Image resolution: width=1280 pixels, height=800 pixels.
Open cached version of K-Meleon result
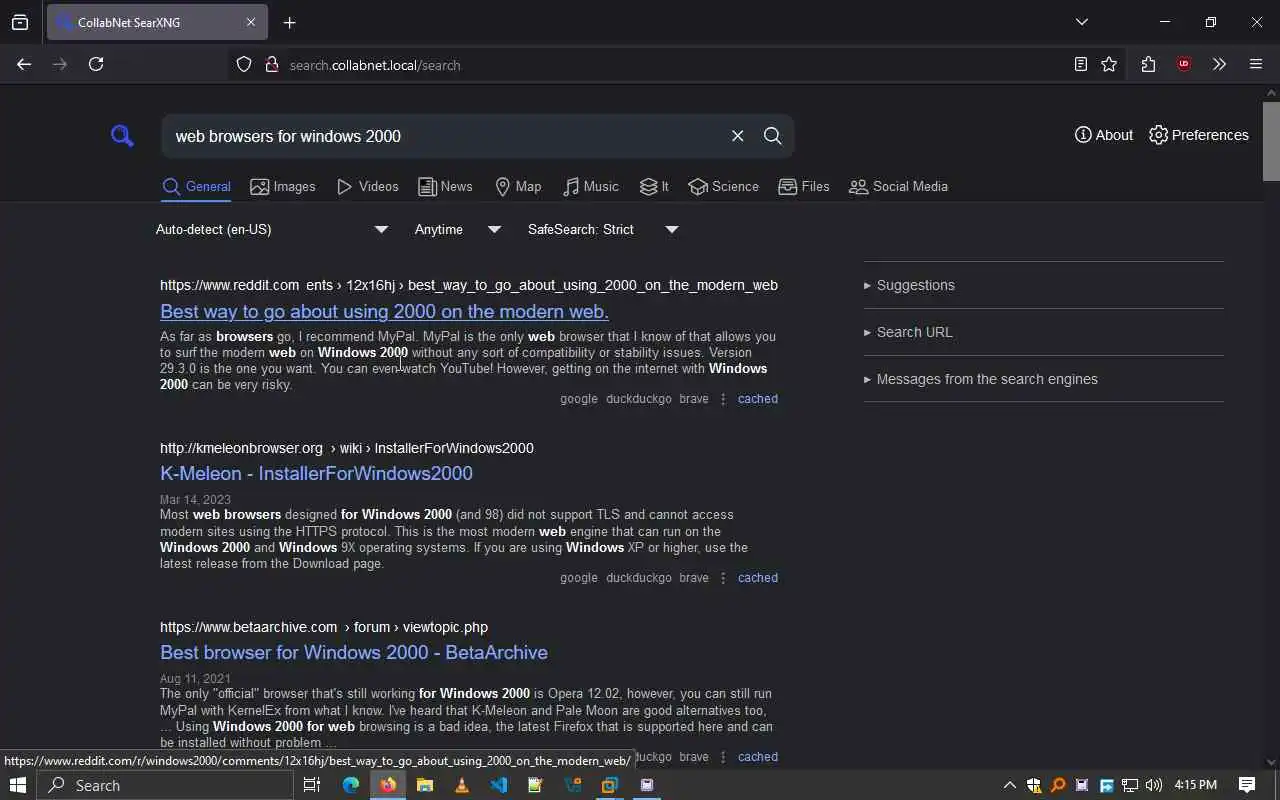click(x=758, y=577)
